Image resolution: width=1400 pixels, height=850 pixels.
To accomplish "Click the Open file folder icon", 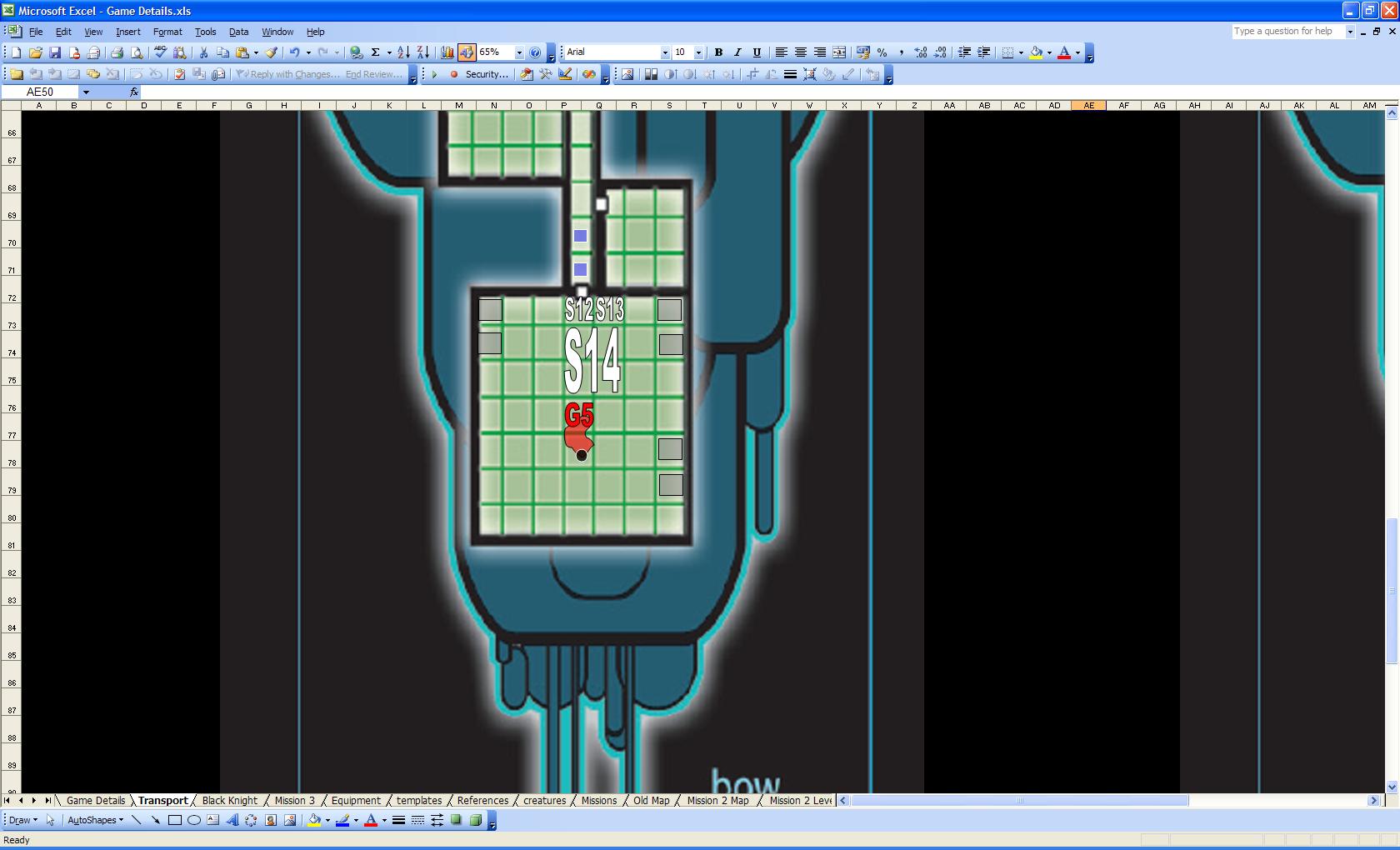I will (x=35, y=52).
